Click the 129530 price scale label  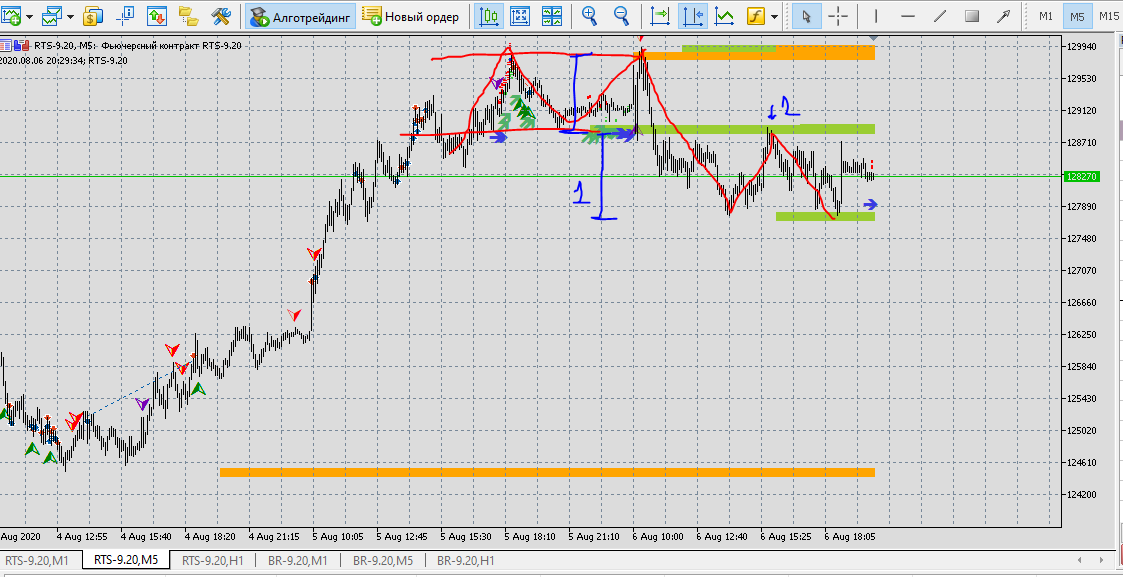pyautogui.click(x=1081, y=79)
